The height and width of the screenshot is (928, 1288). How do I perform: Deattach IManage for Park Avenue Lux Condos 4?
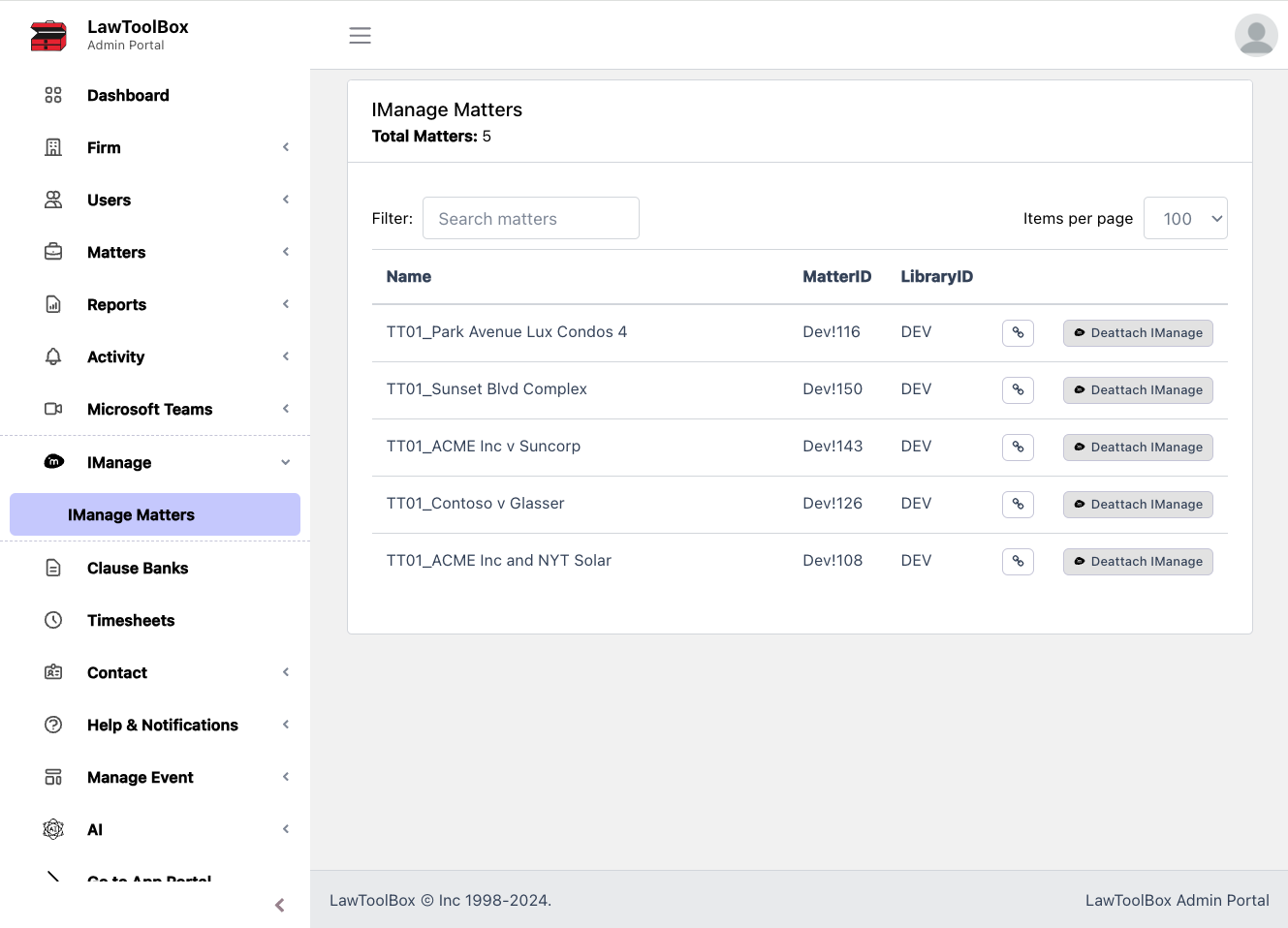pos(1138,332)
